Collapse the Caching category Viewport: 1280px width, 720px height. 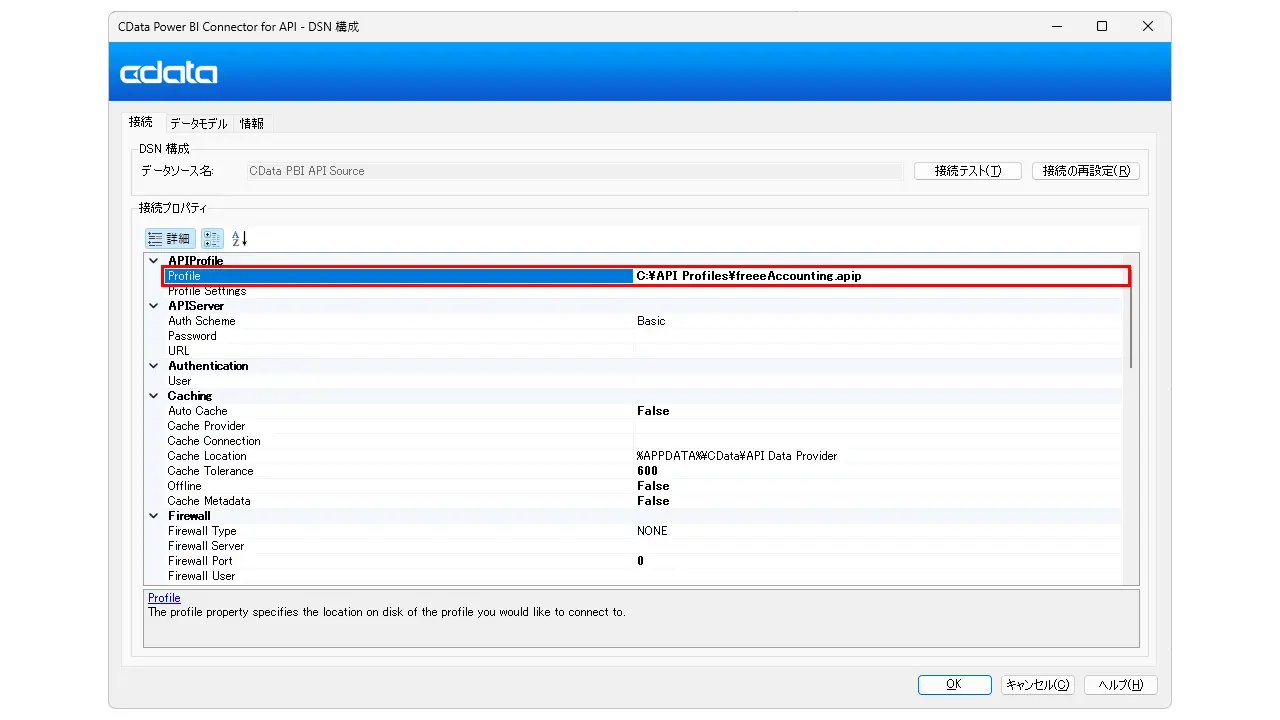tap(154, 396)
